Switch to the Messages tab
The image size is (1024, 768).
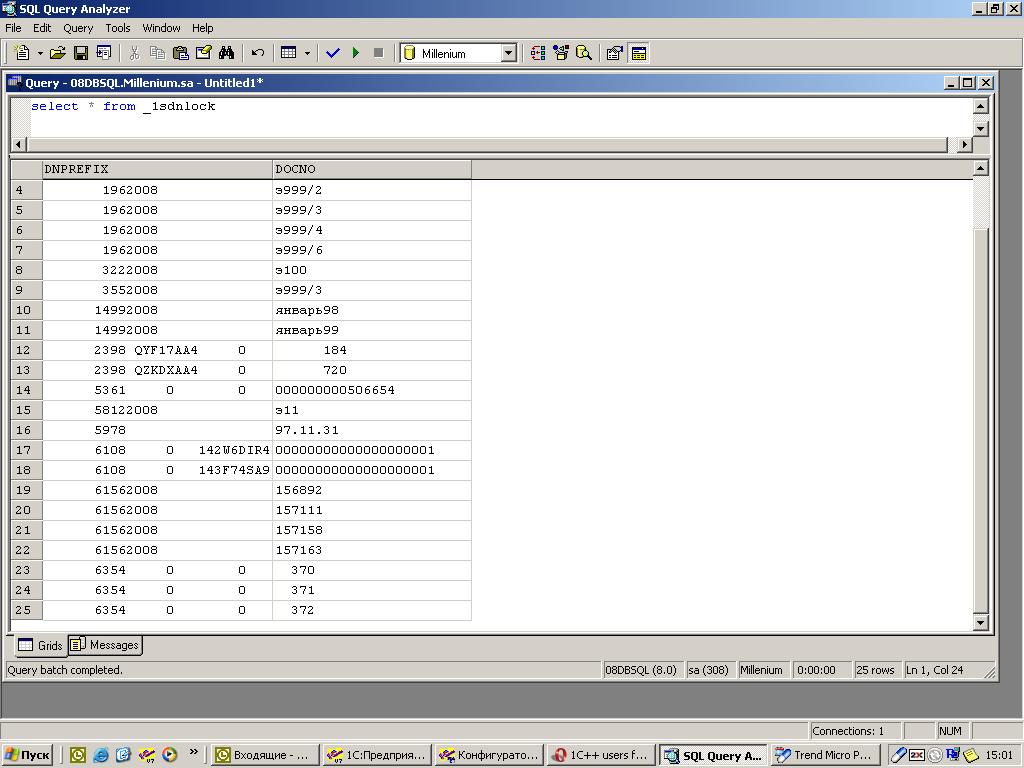pos(105,645)
